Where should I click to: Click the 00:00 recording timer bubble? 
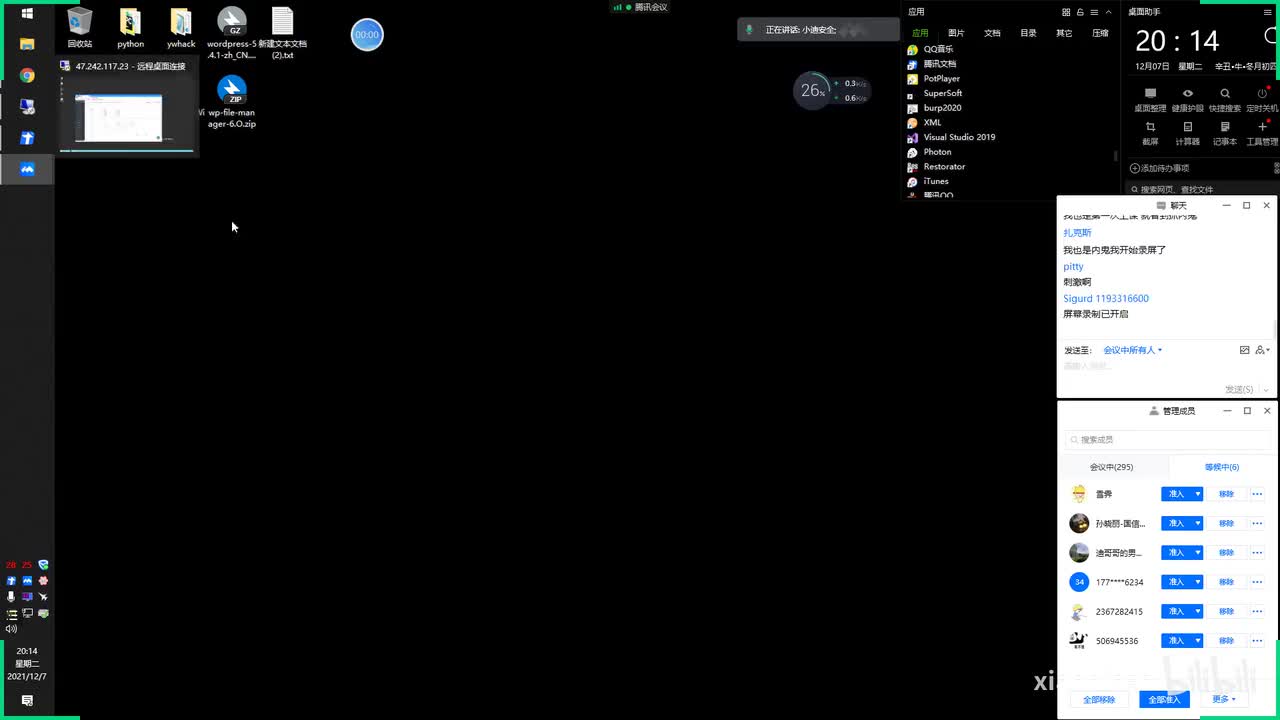367,35
